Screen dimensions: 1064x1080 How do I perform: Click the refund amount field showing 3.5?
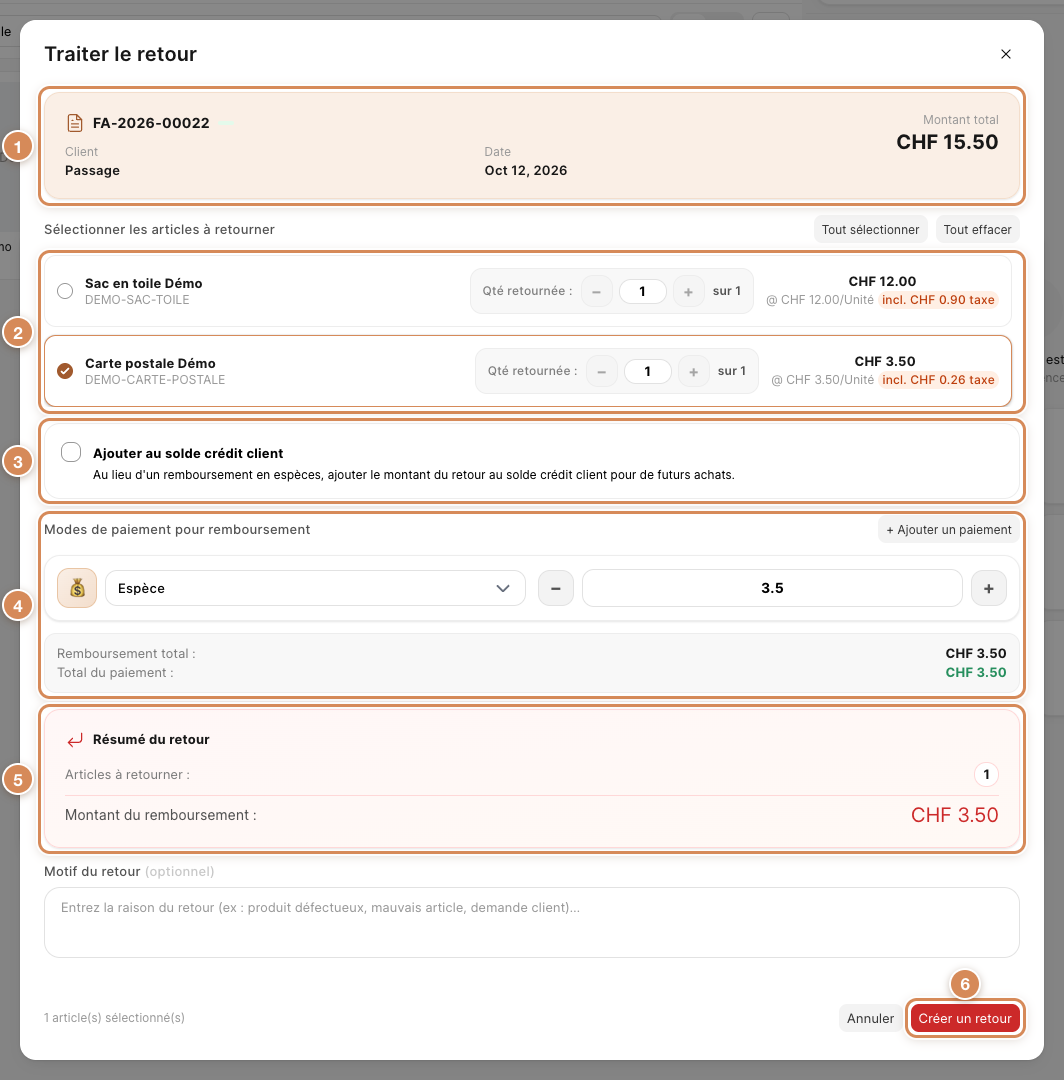(x=772, y=588)
